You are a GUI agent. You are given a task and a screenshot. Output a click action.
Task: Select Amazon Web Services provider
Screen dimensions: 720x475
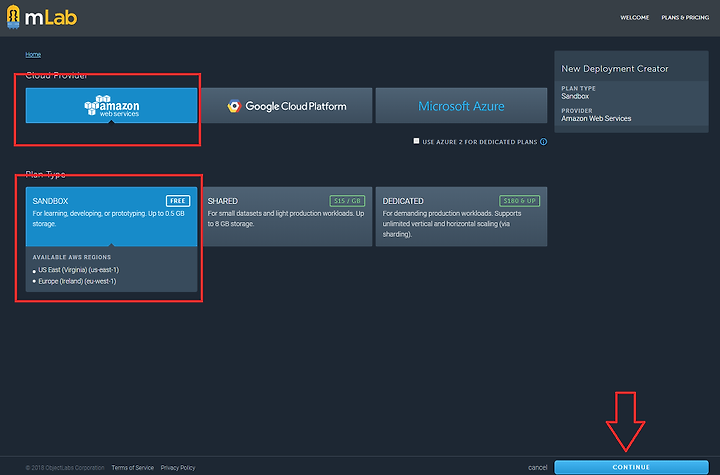tap(111, 106)
